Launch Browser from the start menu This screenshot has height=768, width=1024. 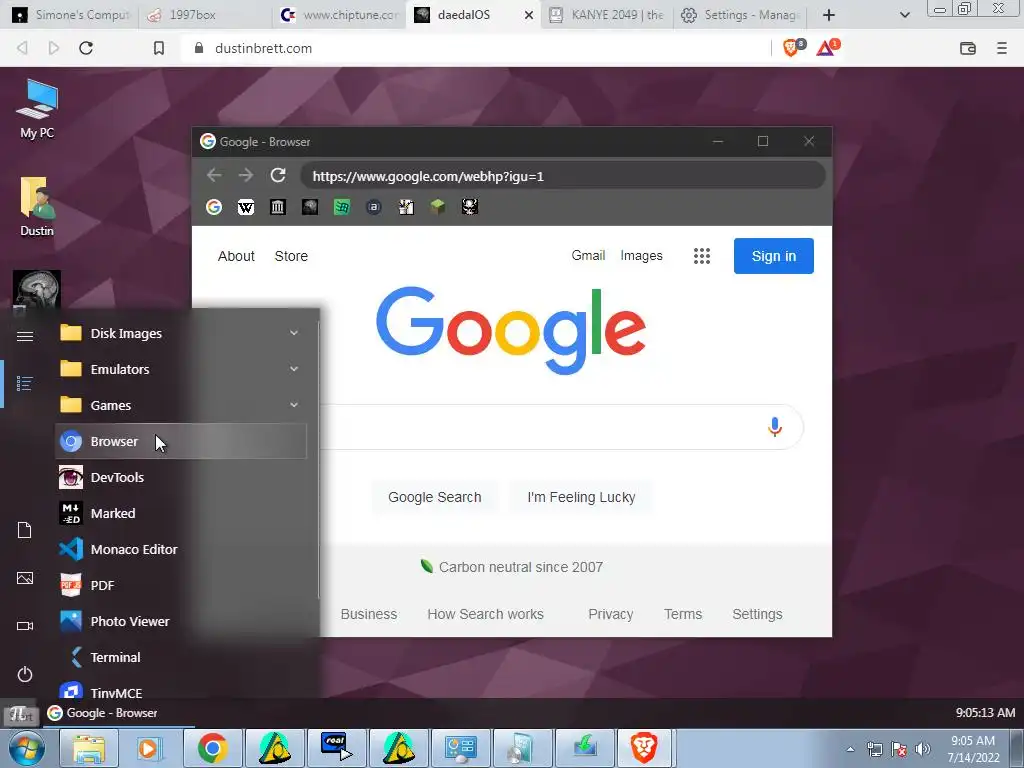182,441
